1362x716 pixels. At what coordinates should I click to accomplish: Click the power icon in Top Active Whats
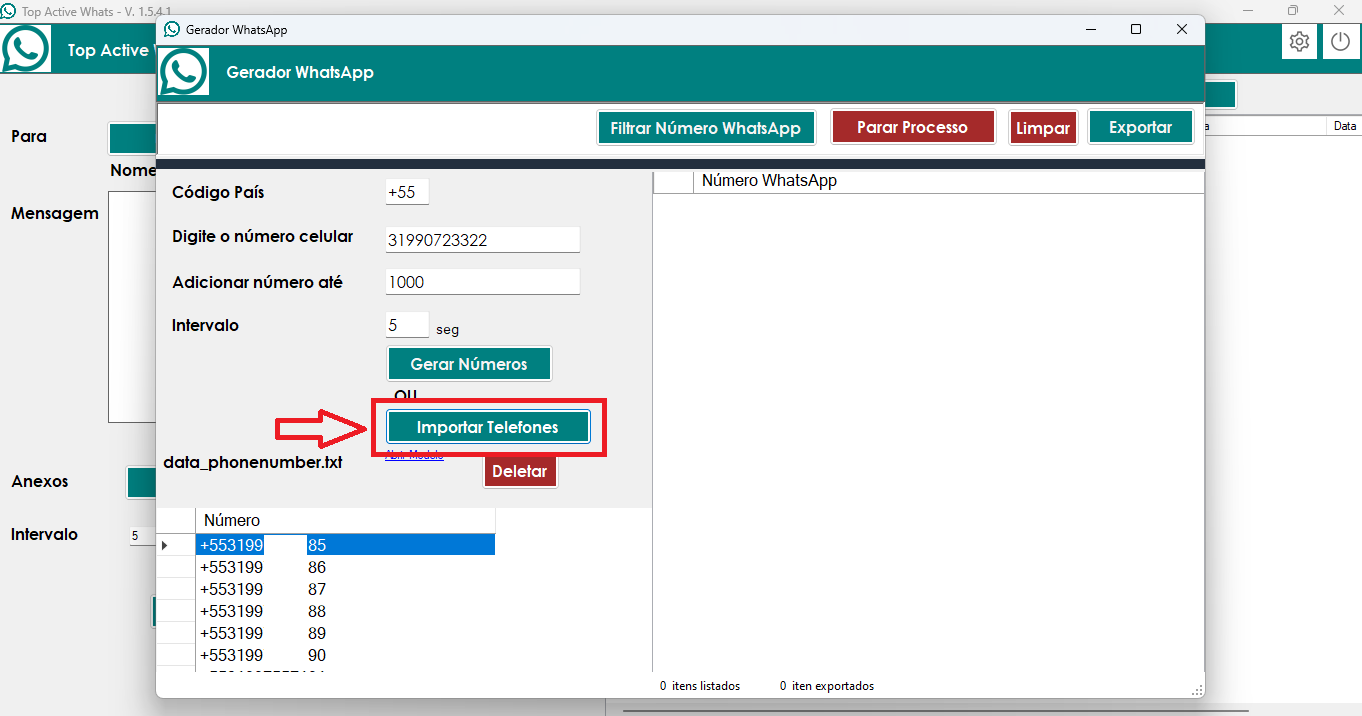pyautogui.click(x=1340, y=41)
